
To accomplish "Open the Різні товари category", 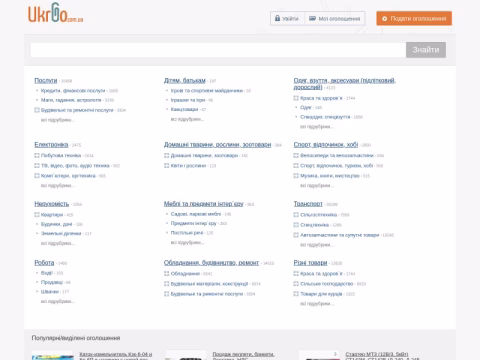I will tap(310, 263).
